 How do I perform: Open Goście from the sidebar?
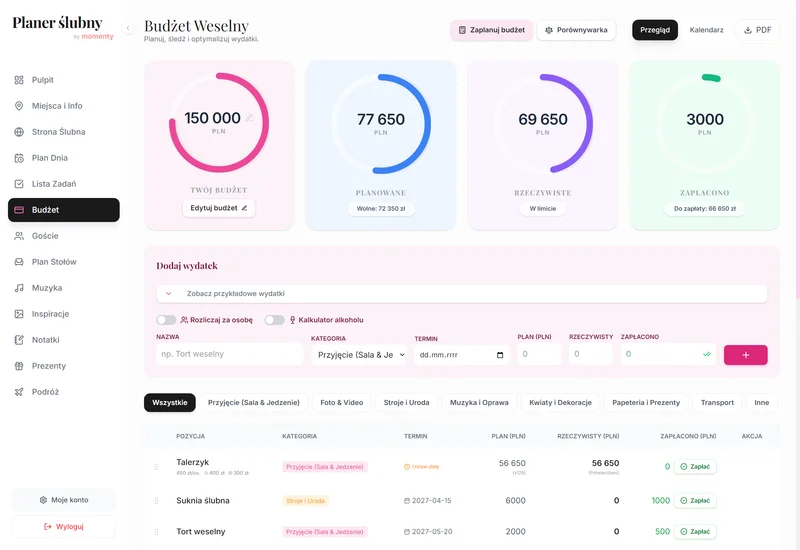[x=45, y=236]
